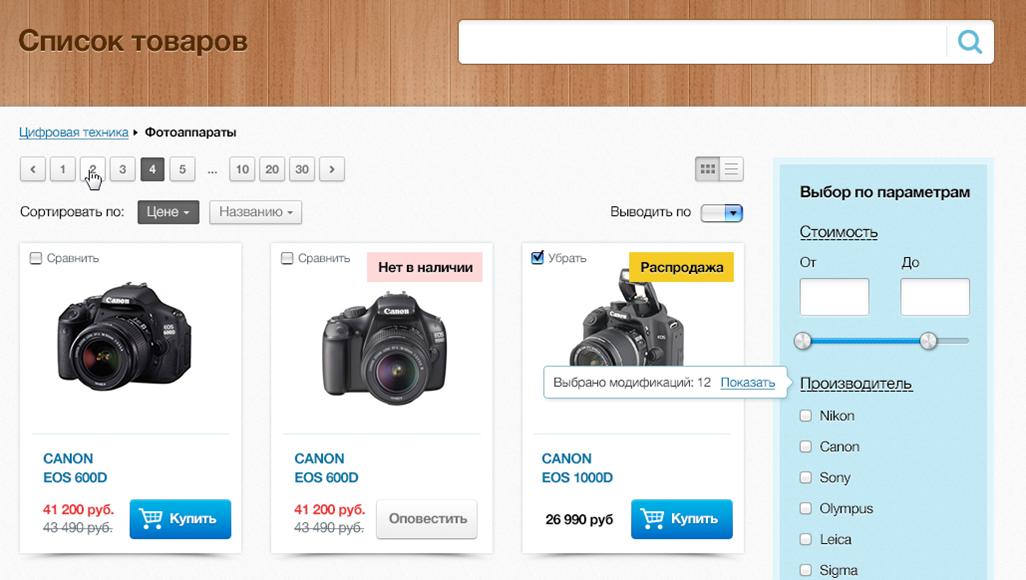Image resolution: width=1026 pixels, height=580 pixels.
Task: Collapse the Производитель filter section
Action: tap(856, 384)
